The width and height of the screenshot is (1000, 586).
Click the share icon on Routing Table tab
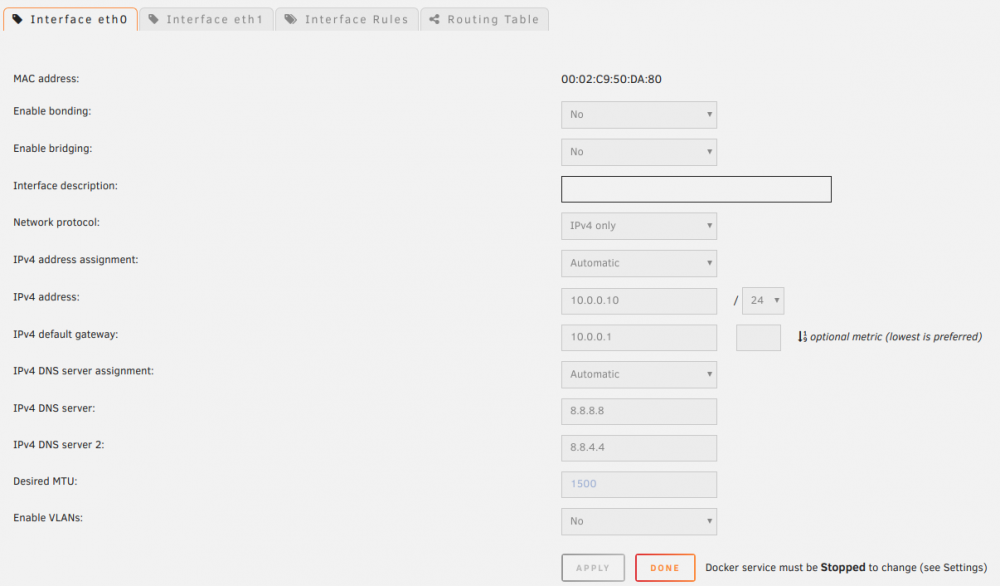click(x=434, y=19)
